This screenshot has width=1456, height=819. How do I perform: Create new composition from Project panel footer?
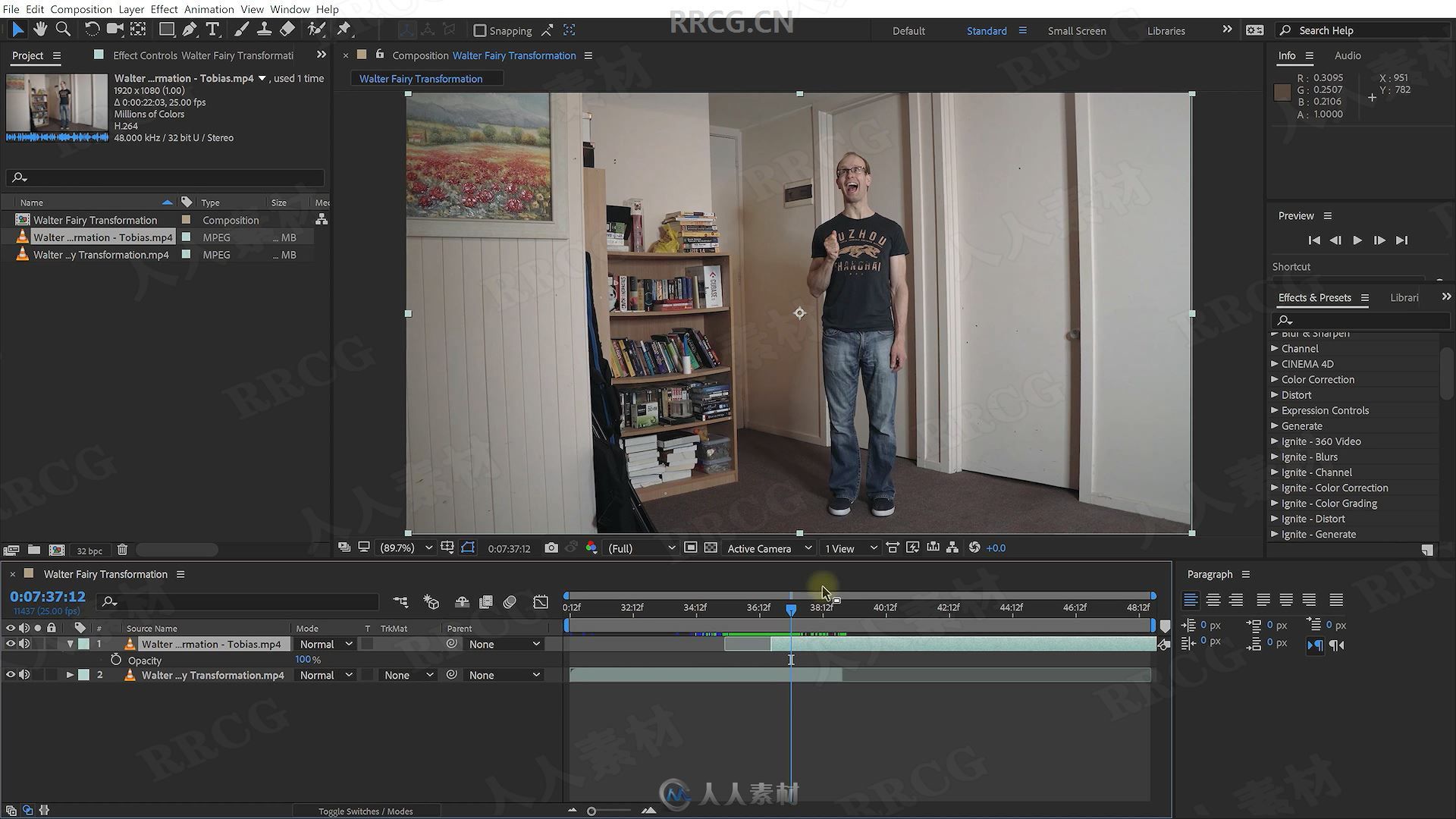[x=57, y=550]
